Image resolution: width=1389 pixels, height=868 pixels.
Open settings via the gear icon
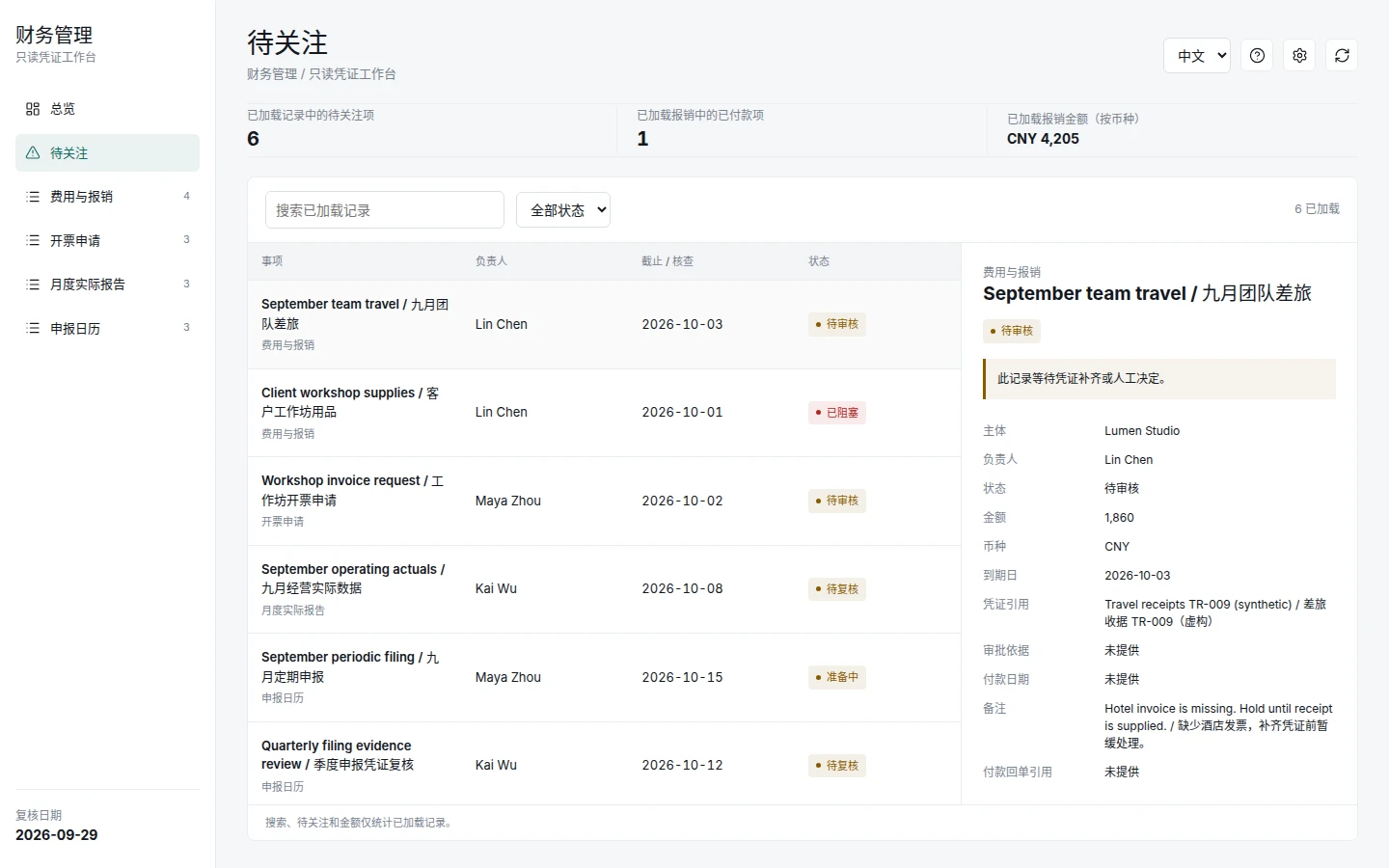[1299, 56]
